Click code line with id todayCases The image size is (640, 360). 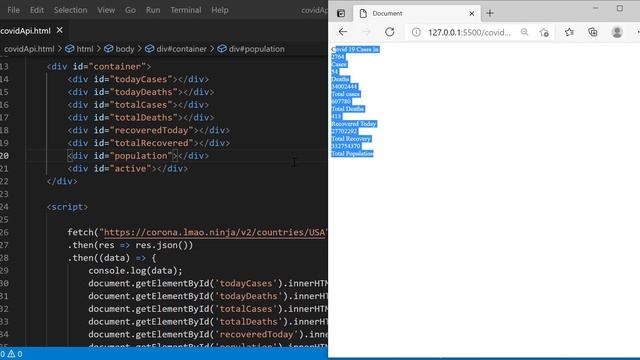(138, 79)
